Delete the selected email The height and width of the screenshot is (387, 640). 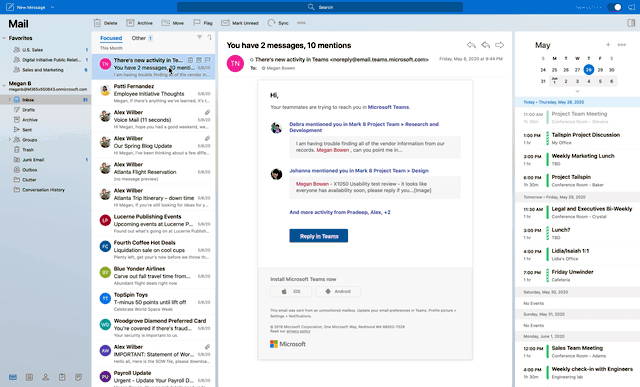[x=105, y=23]
